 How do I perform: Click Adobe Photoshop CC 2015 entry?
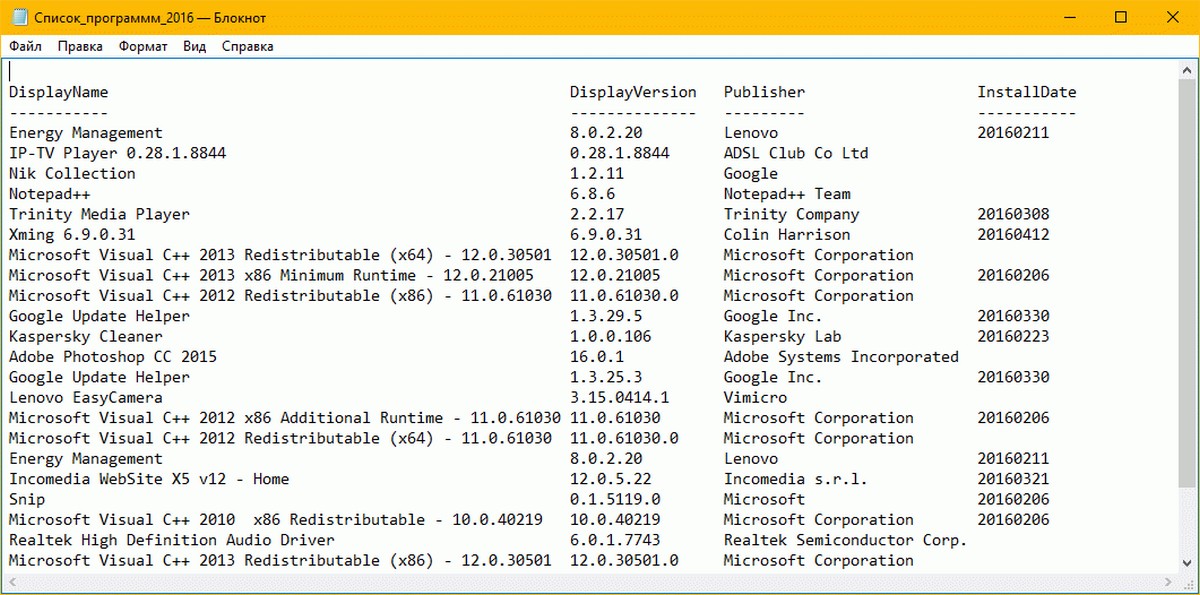pyautogui.click(x=113, y=357)
